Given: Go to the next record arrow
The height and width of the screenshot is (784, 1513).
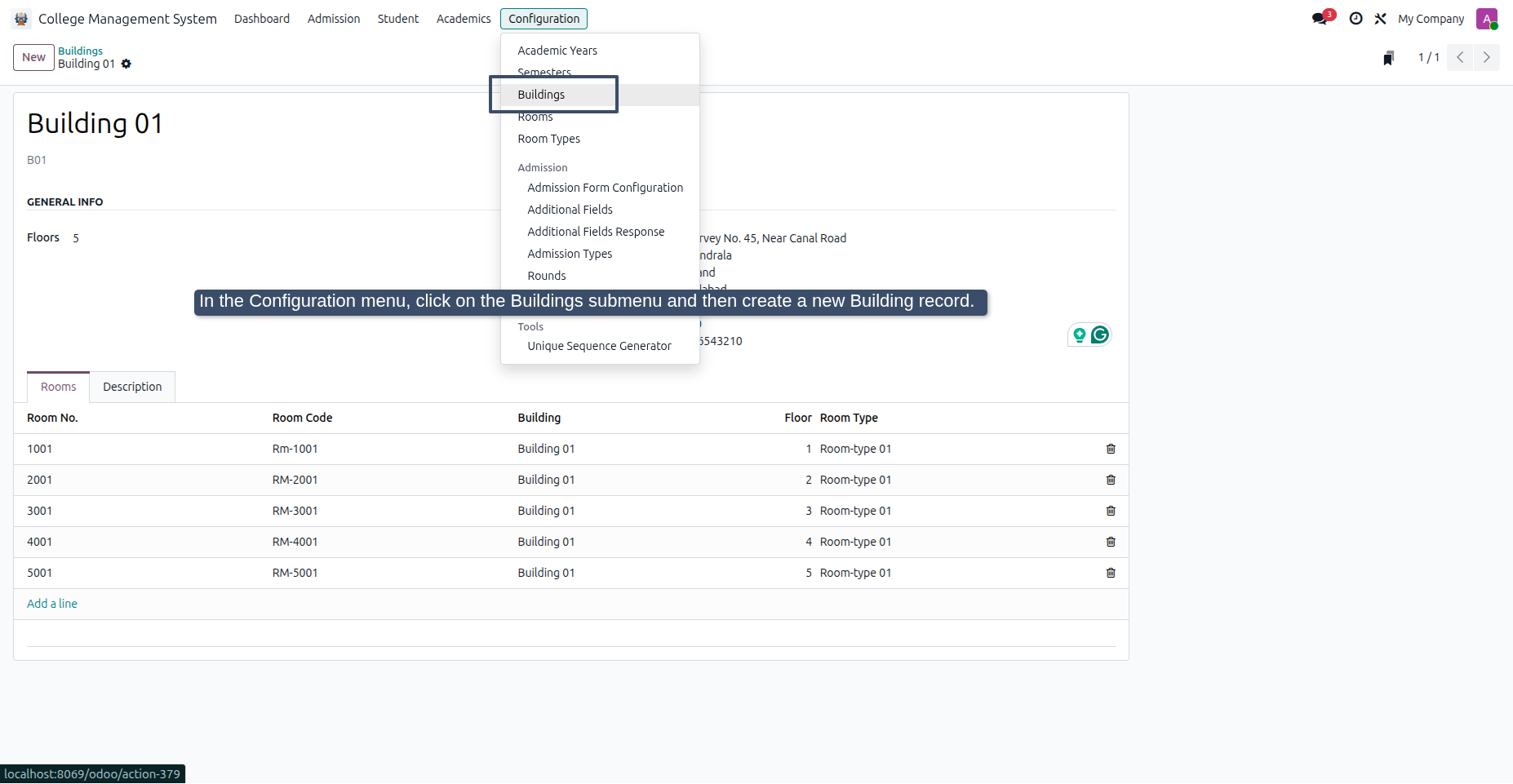Looking at the screenshot, I should pyautogui.click(x=1486, y=57).
